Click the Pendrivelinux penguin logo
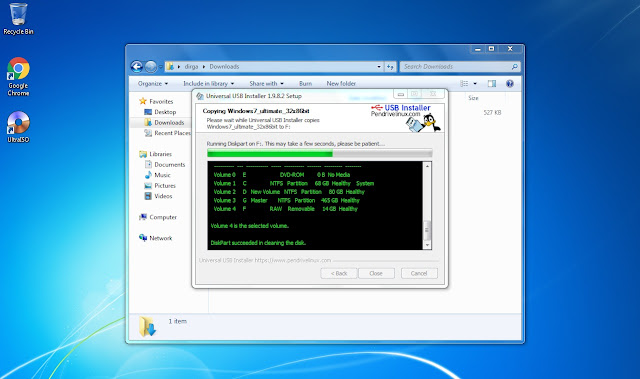The height and width of the screenshot is (379, 640). pyautogui.click(x=423, y=123)
